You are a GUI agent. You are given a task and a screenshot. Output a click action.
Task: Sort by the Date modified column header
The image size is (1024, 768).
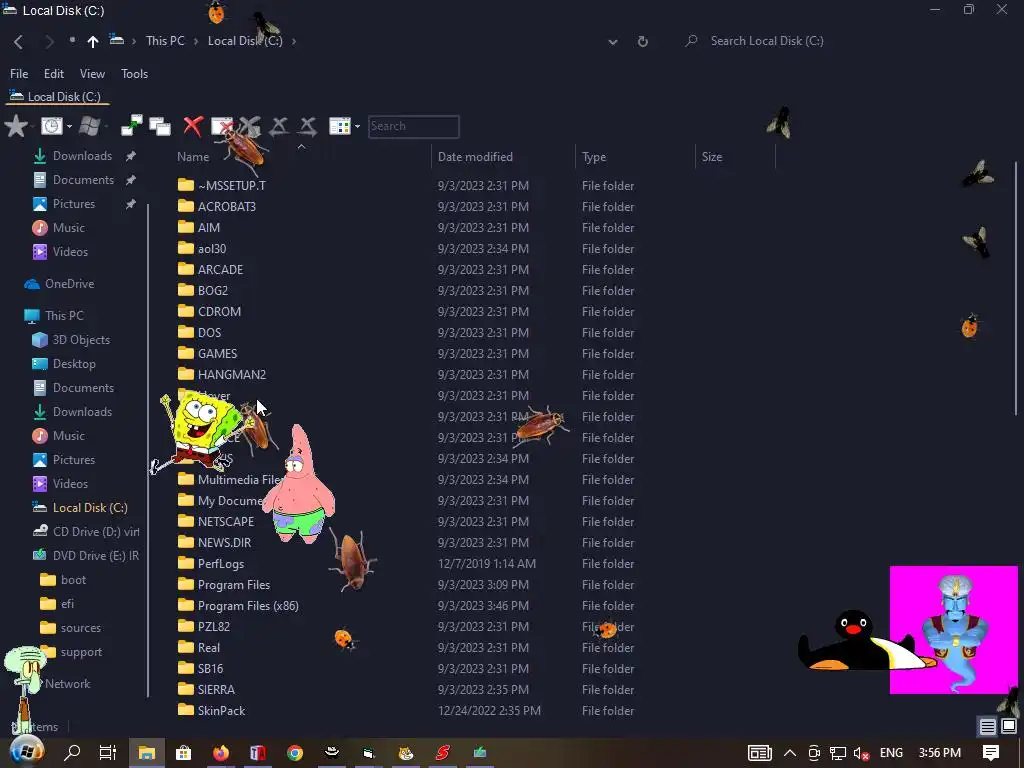475,157
